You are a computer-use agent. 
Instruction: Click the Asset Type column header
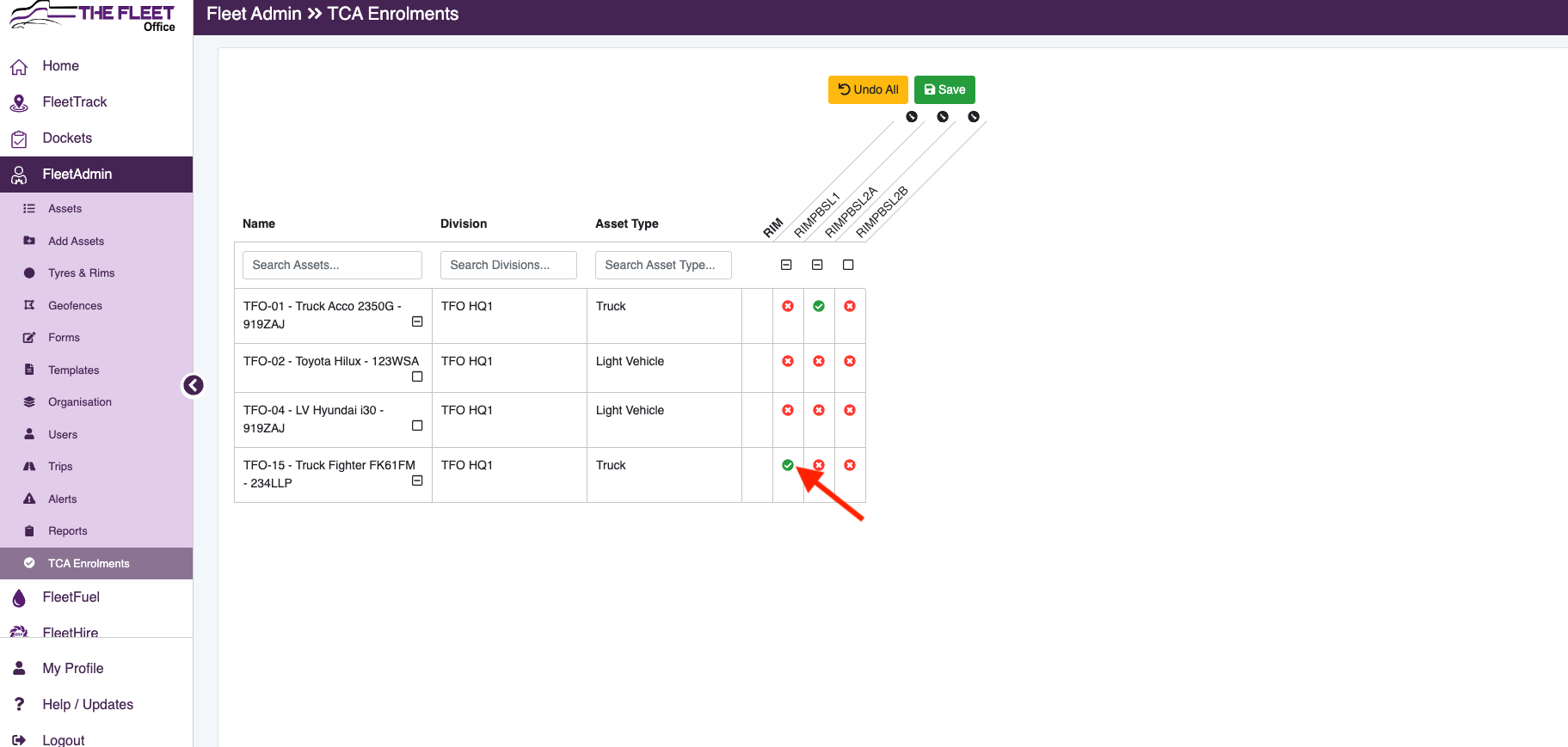[x=627, y=223]
